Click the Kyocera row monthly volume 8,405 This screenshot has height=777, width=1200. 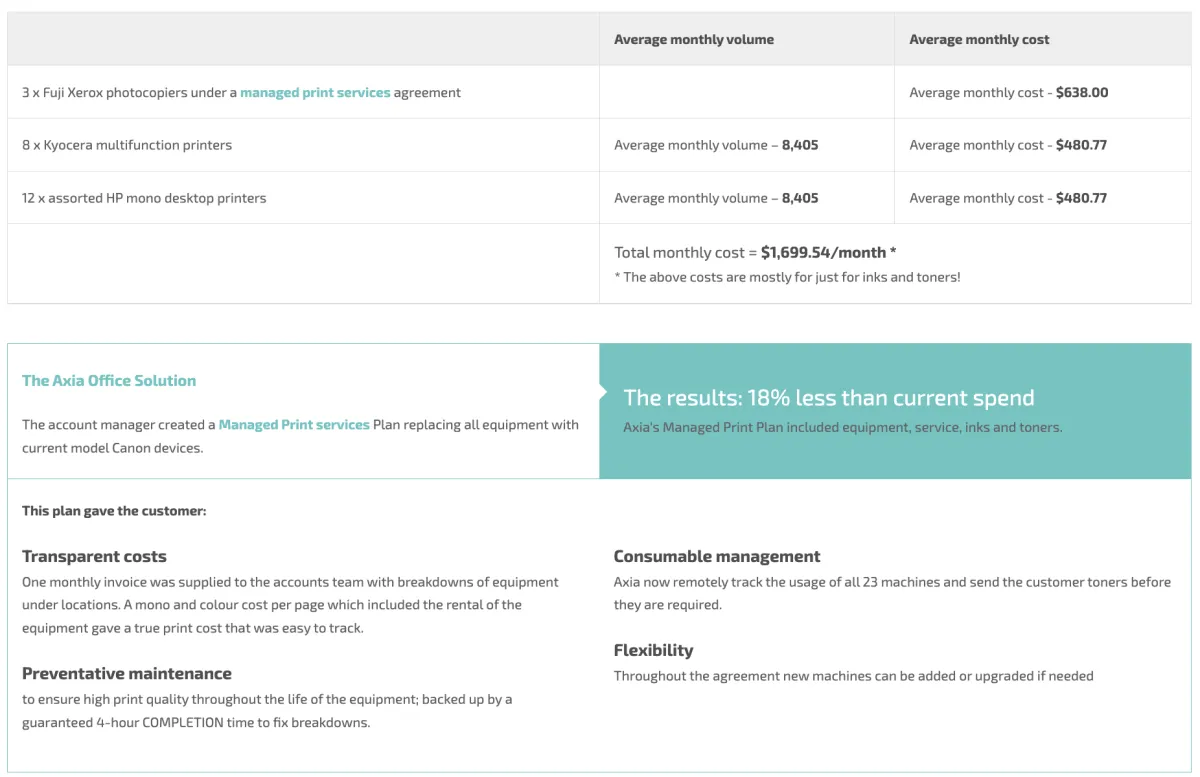pos(800,145)
